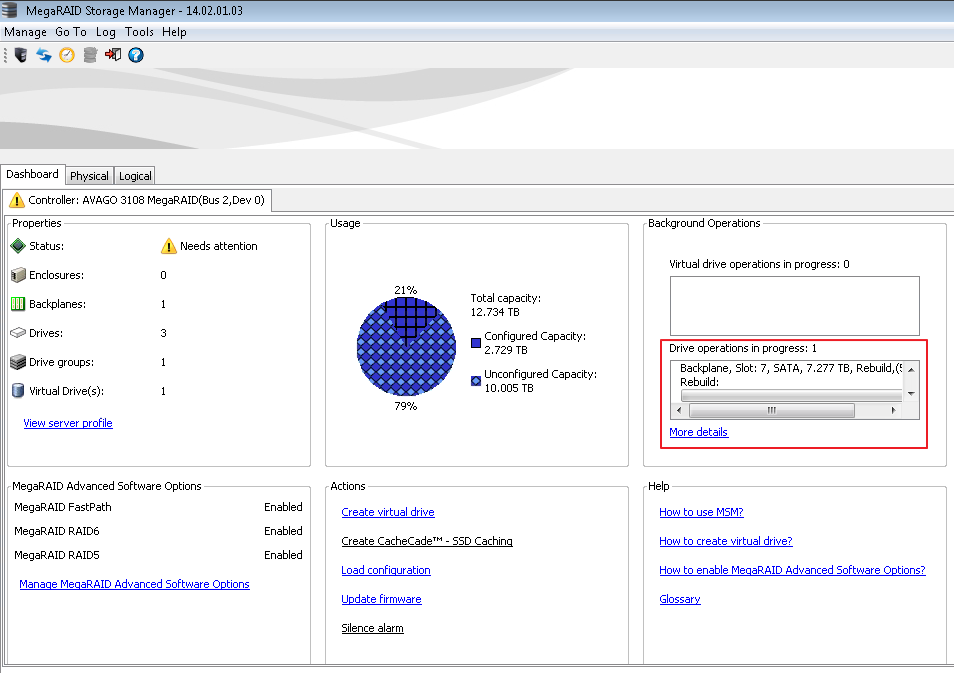Open the Tools menu
954x673 pixels.
click(x=139, y=32)
